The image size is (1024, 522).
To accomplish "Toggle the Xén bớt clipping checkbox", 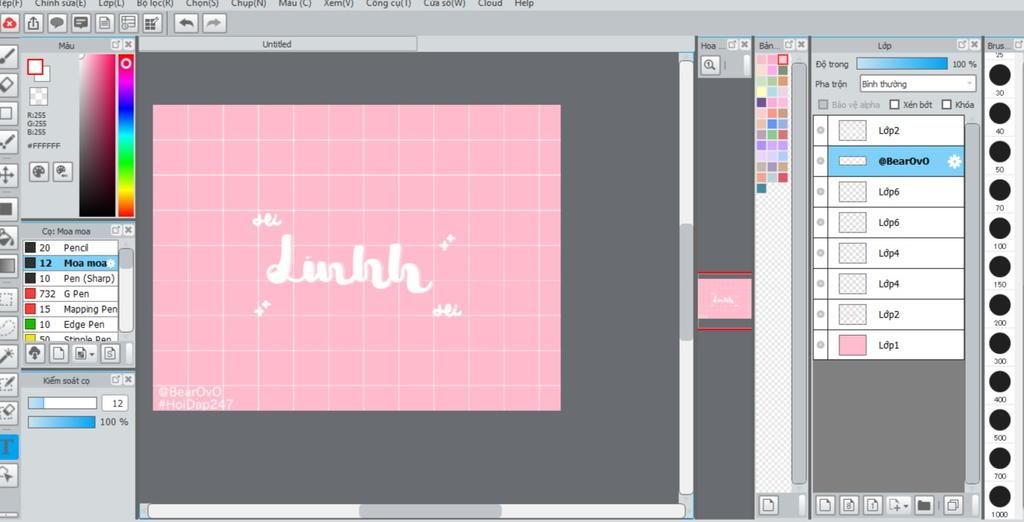I will point(895,105).
